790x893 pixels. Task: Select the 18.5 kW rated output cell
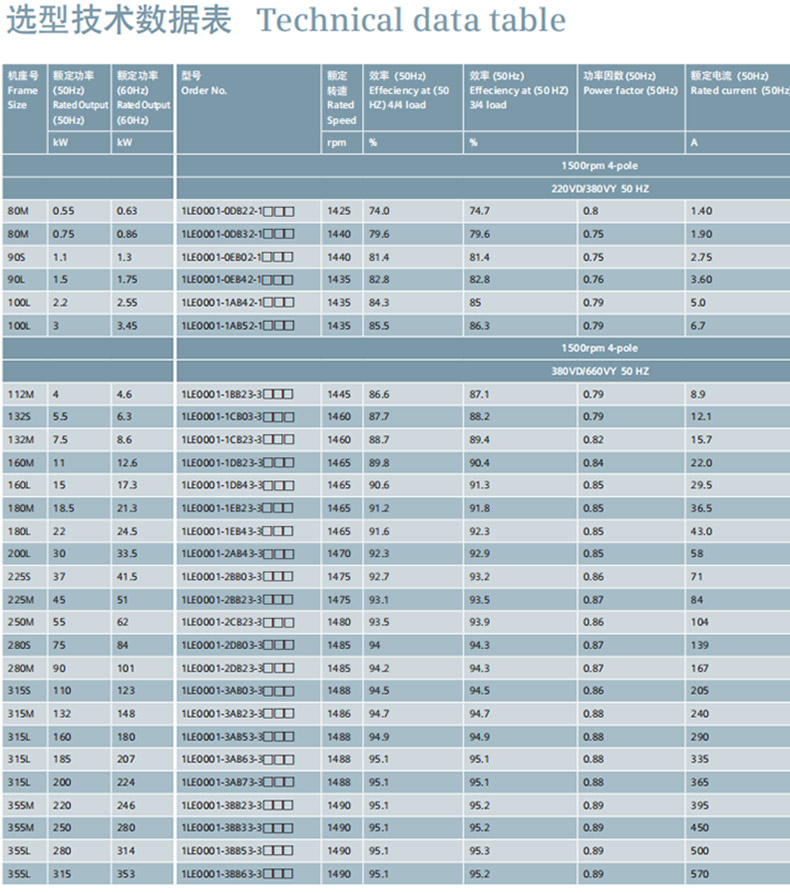coord(64,508)
